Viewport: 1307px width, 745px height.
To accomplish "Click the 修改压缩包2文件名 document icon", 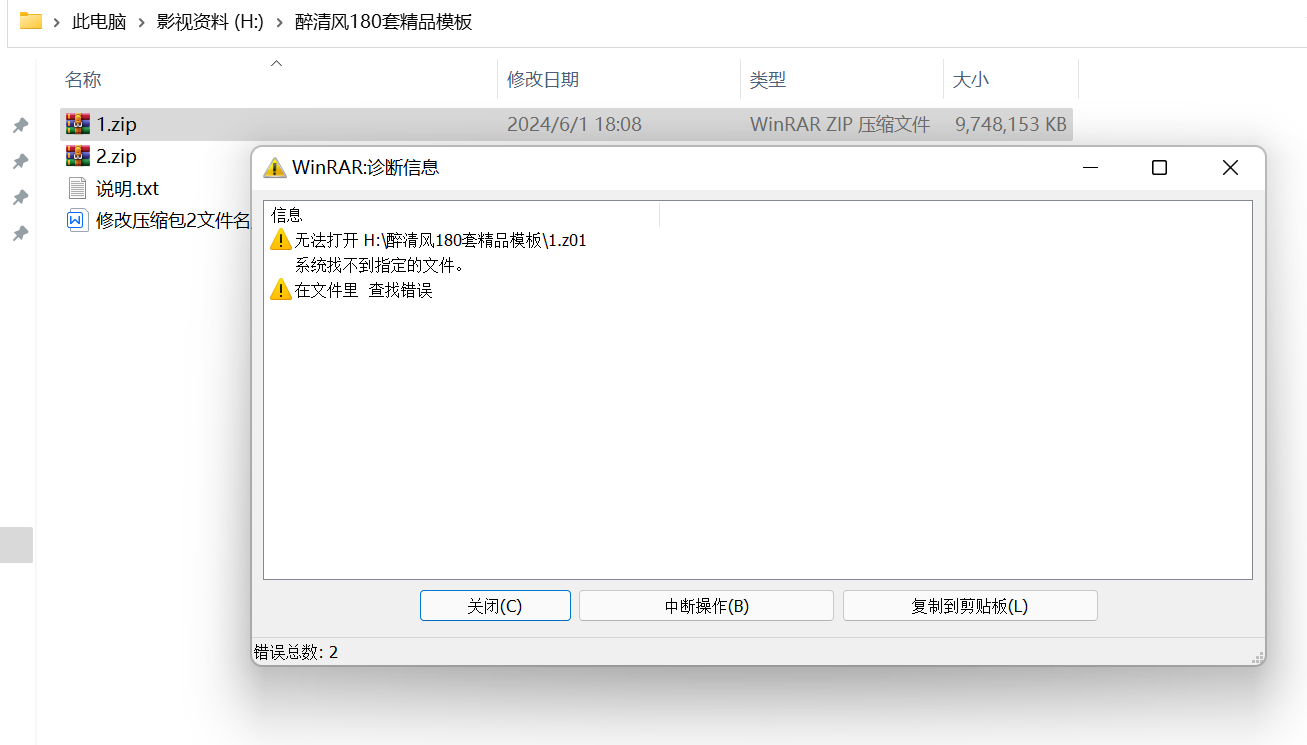I will 78,220.
